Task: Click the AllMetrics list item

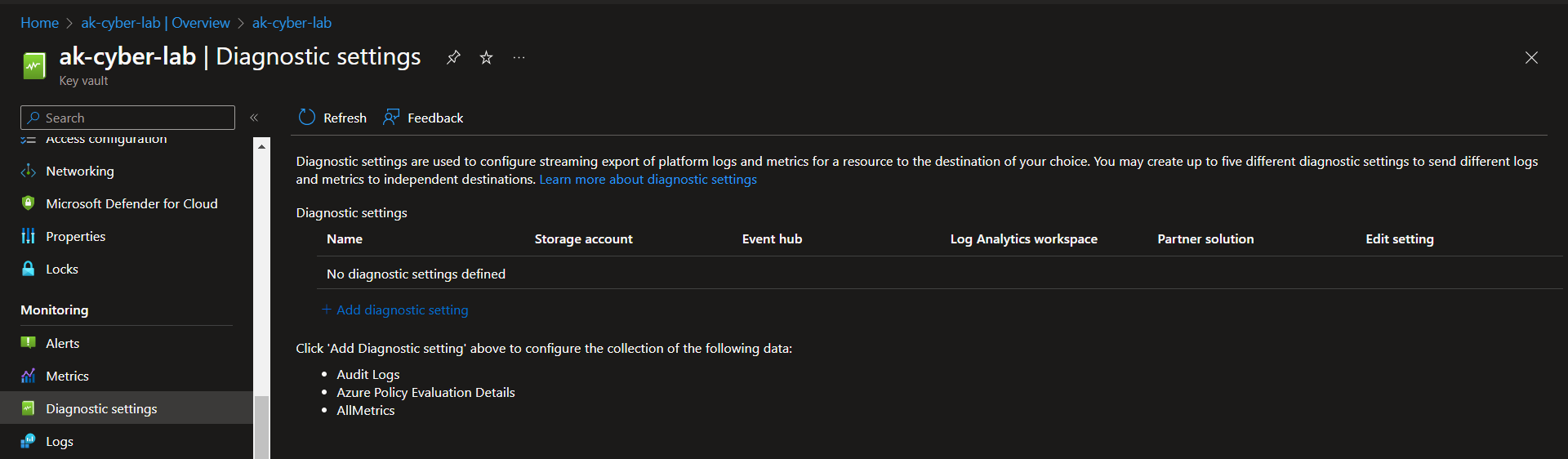Action: [x=366, y=410]
